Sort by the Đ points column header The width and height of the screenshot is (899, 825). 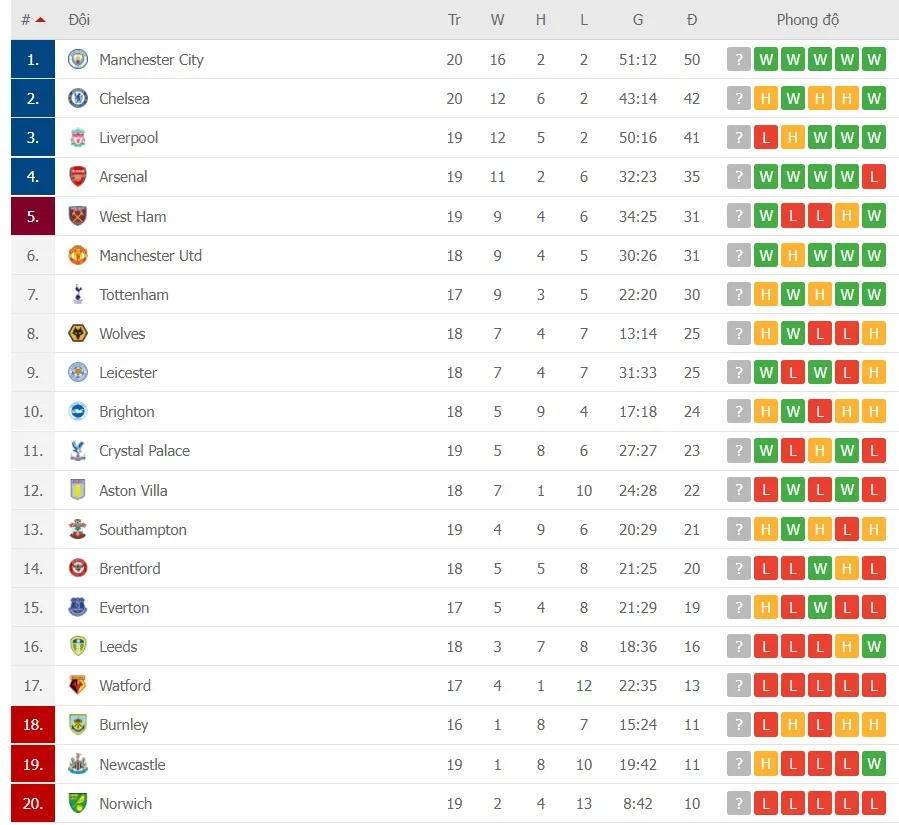point(691,19)
